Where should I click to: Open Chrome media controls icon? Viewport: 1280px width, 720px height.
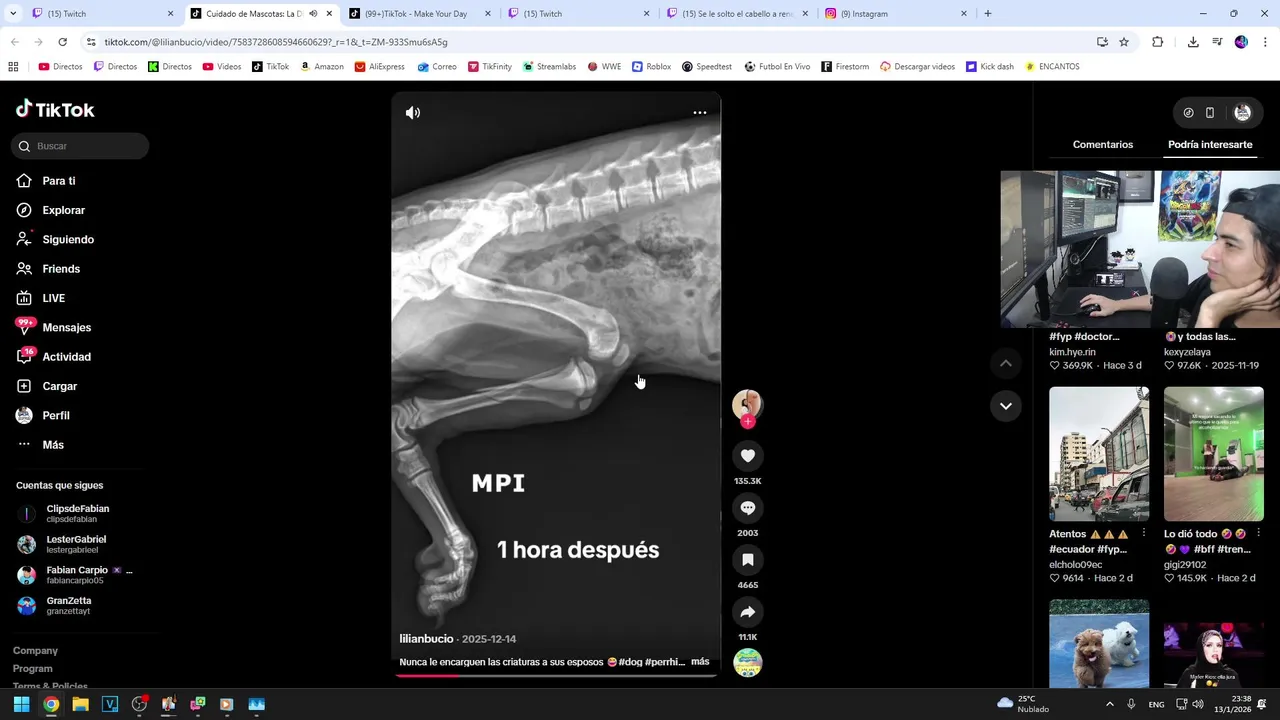click(x=1217, y=42)
